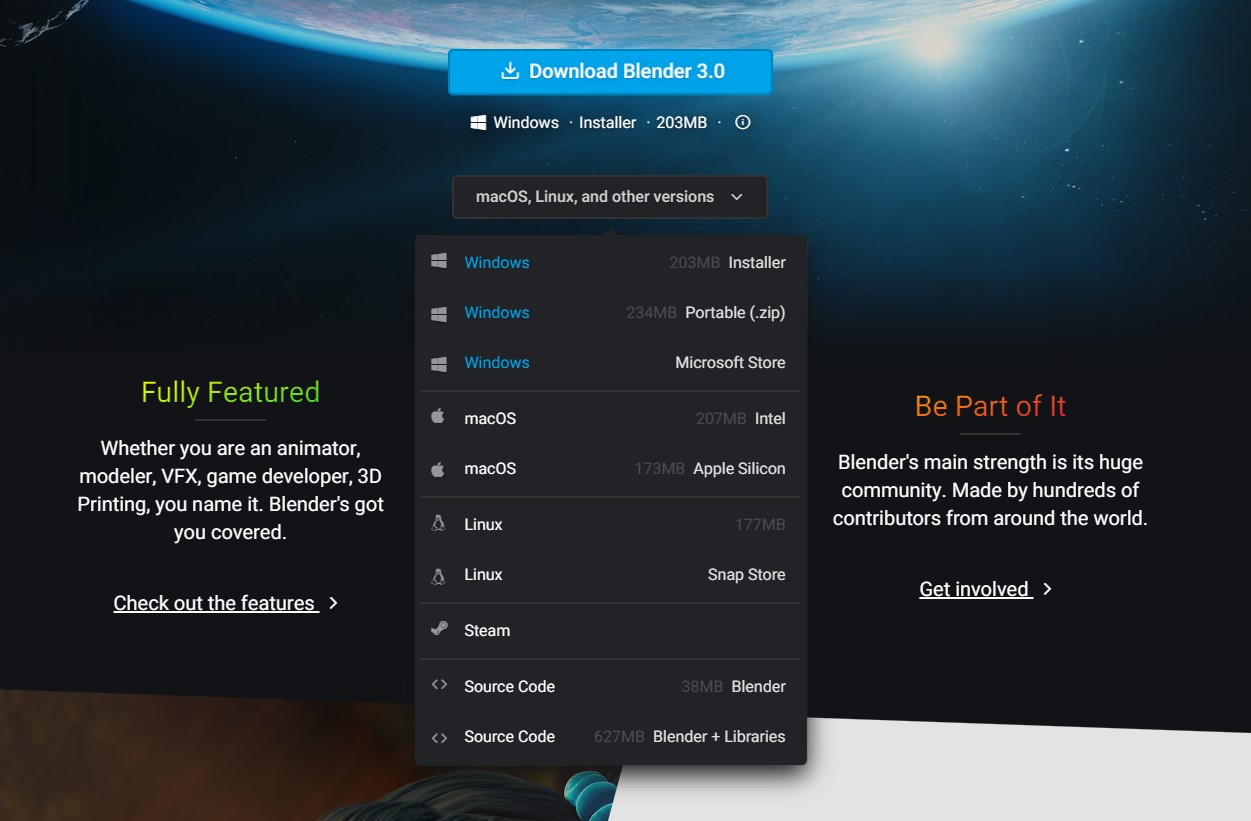Click the Apple icon on the Intel row
The width and height of the screenshot is (1251, 821).
[x=437, y=416]
